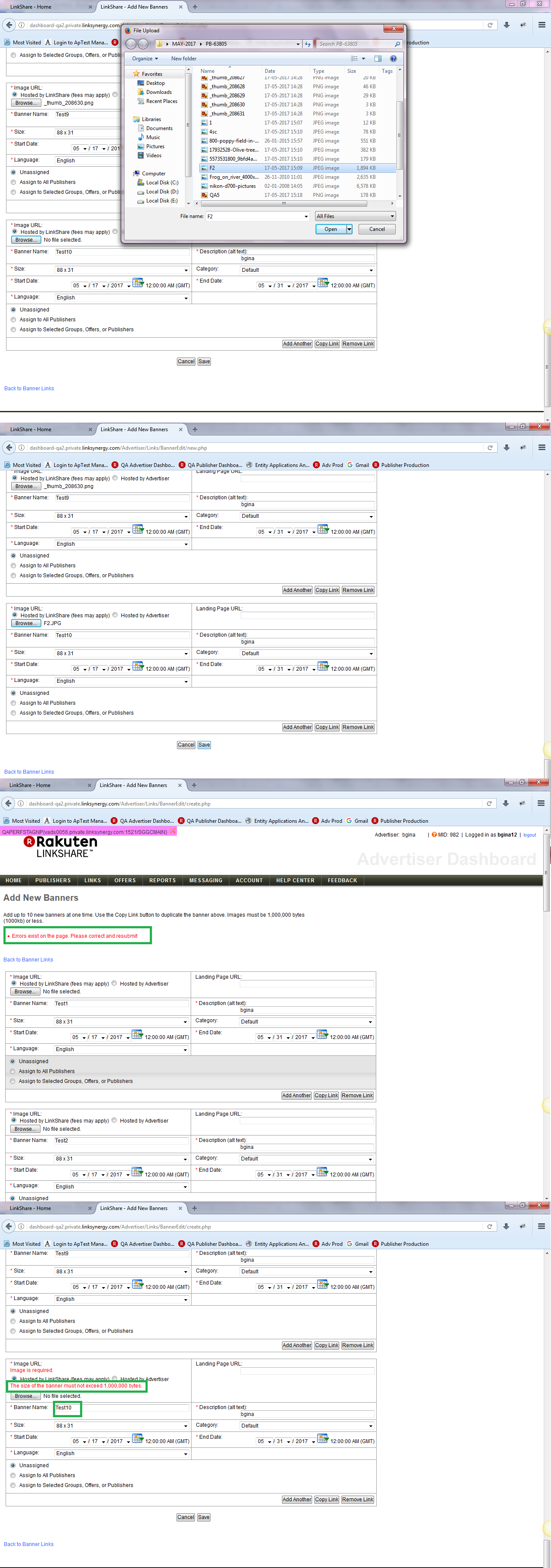Go to the PUBLISHERS navigation menu item
551x1568 pixels.
pyautogui.click(x=53, y=880)
